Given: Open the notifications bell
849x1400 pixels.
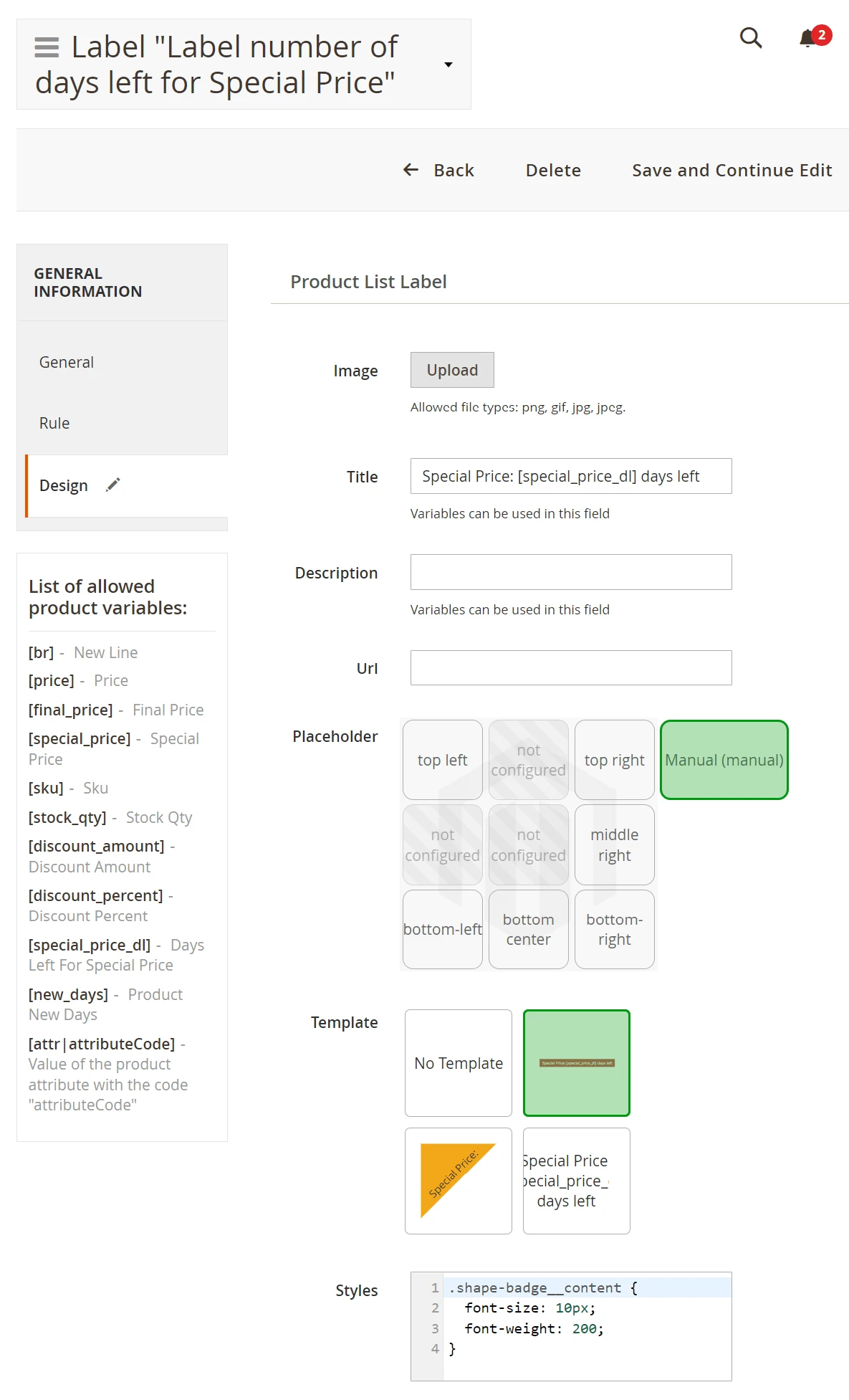Looking at the screenshot, I should pyautogui.click(x=808, y=38).
